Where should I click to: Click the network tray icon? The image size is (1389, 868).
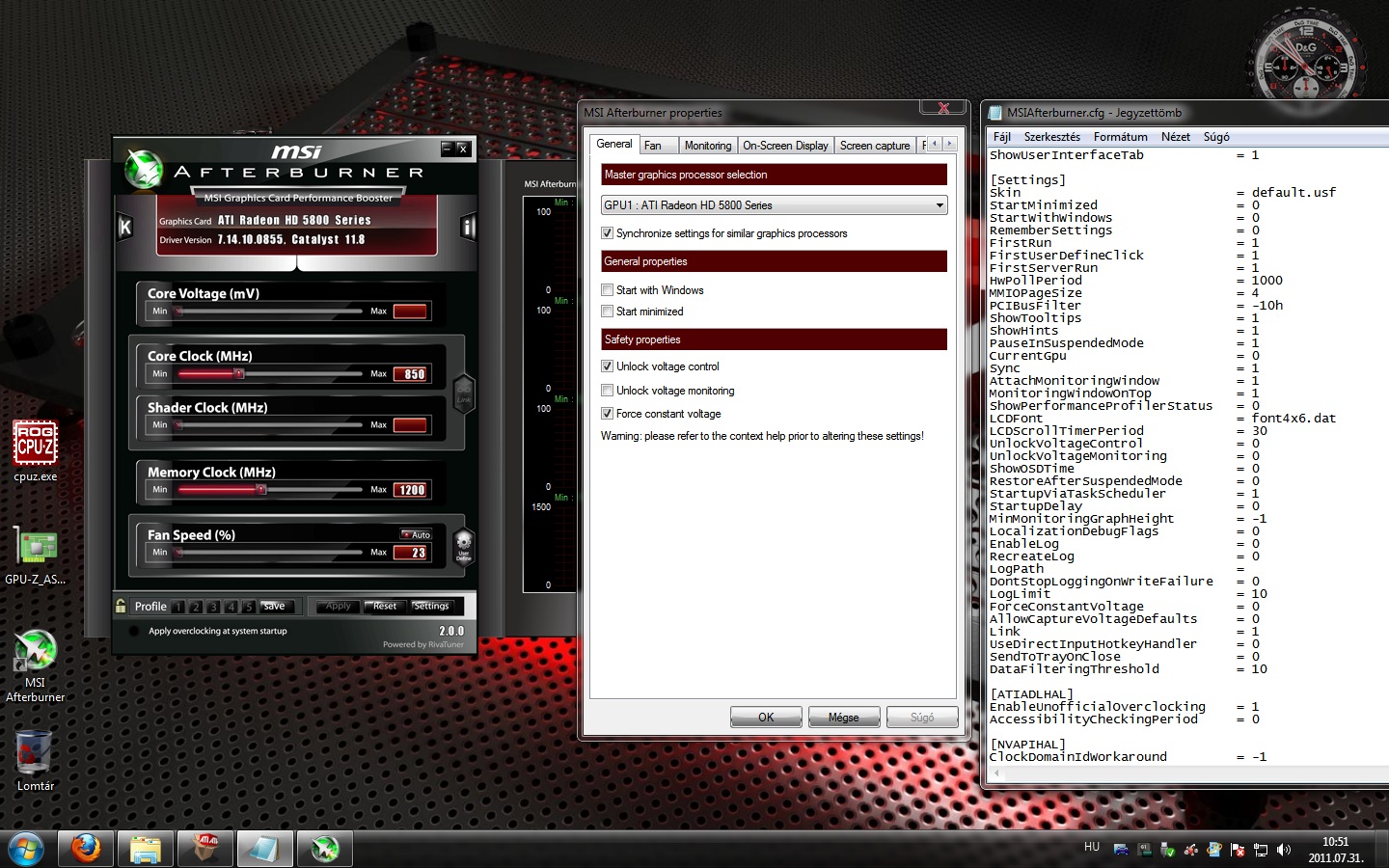[x=1260, y=850]
